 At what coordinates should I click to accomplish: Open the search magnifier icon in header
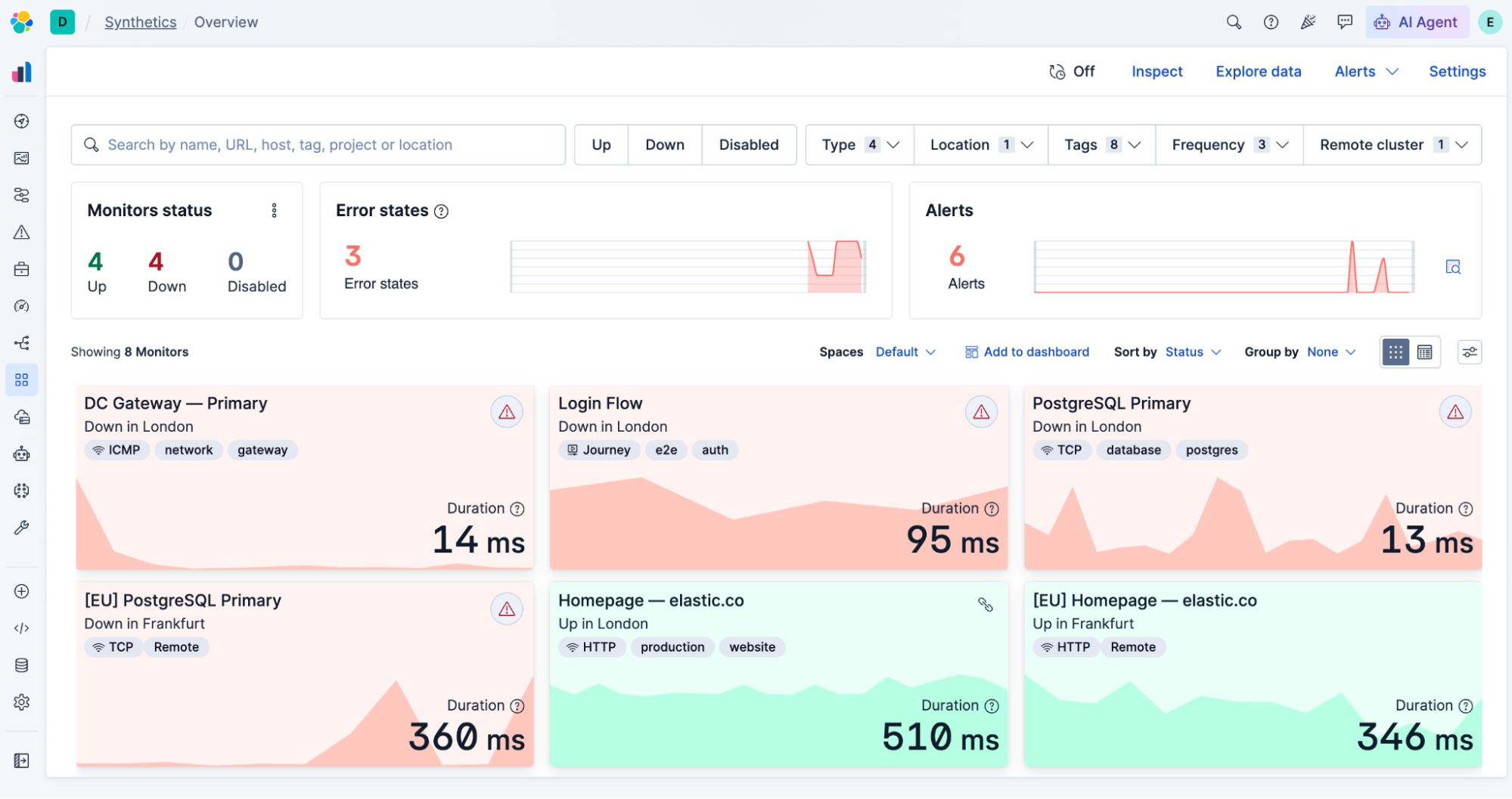pyautogui.click(x=1234, y=22)
